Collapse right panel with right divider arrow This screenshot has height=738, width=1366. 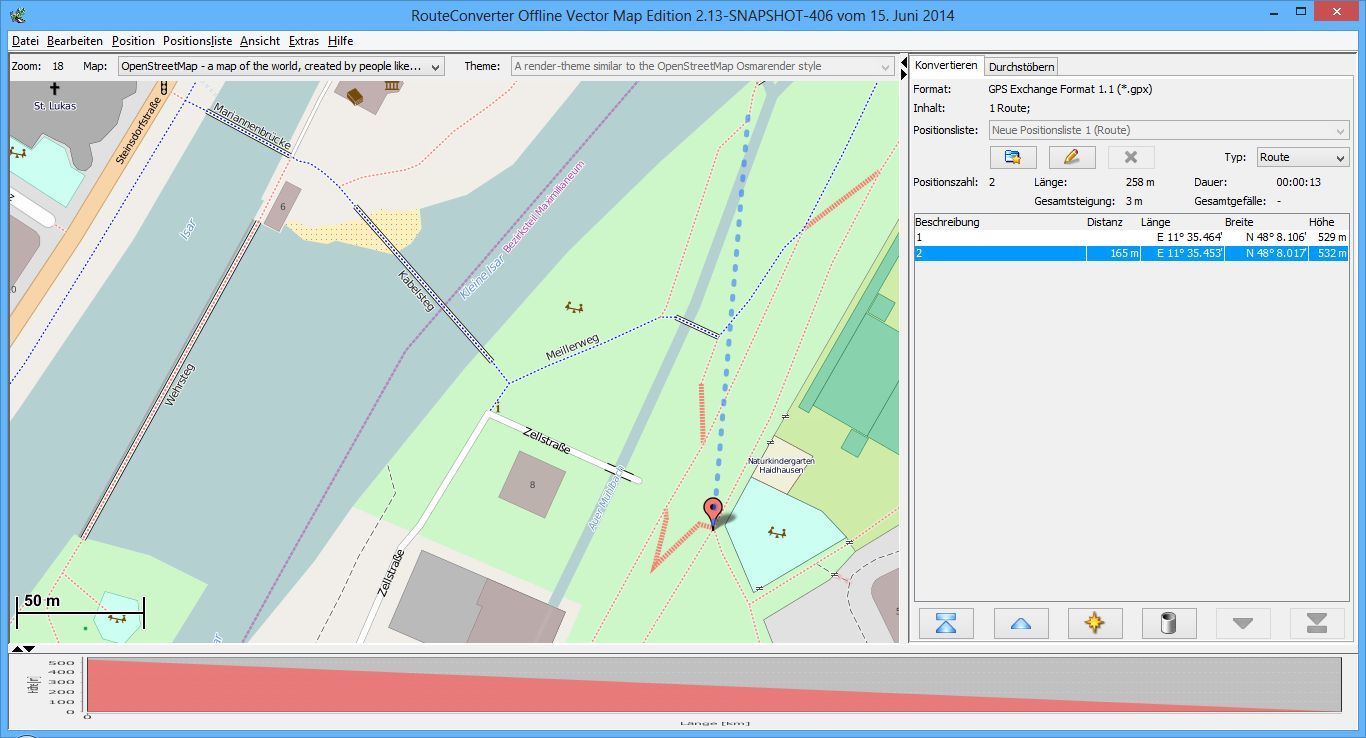coord(905,74)
